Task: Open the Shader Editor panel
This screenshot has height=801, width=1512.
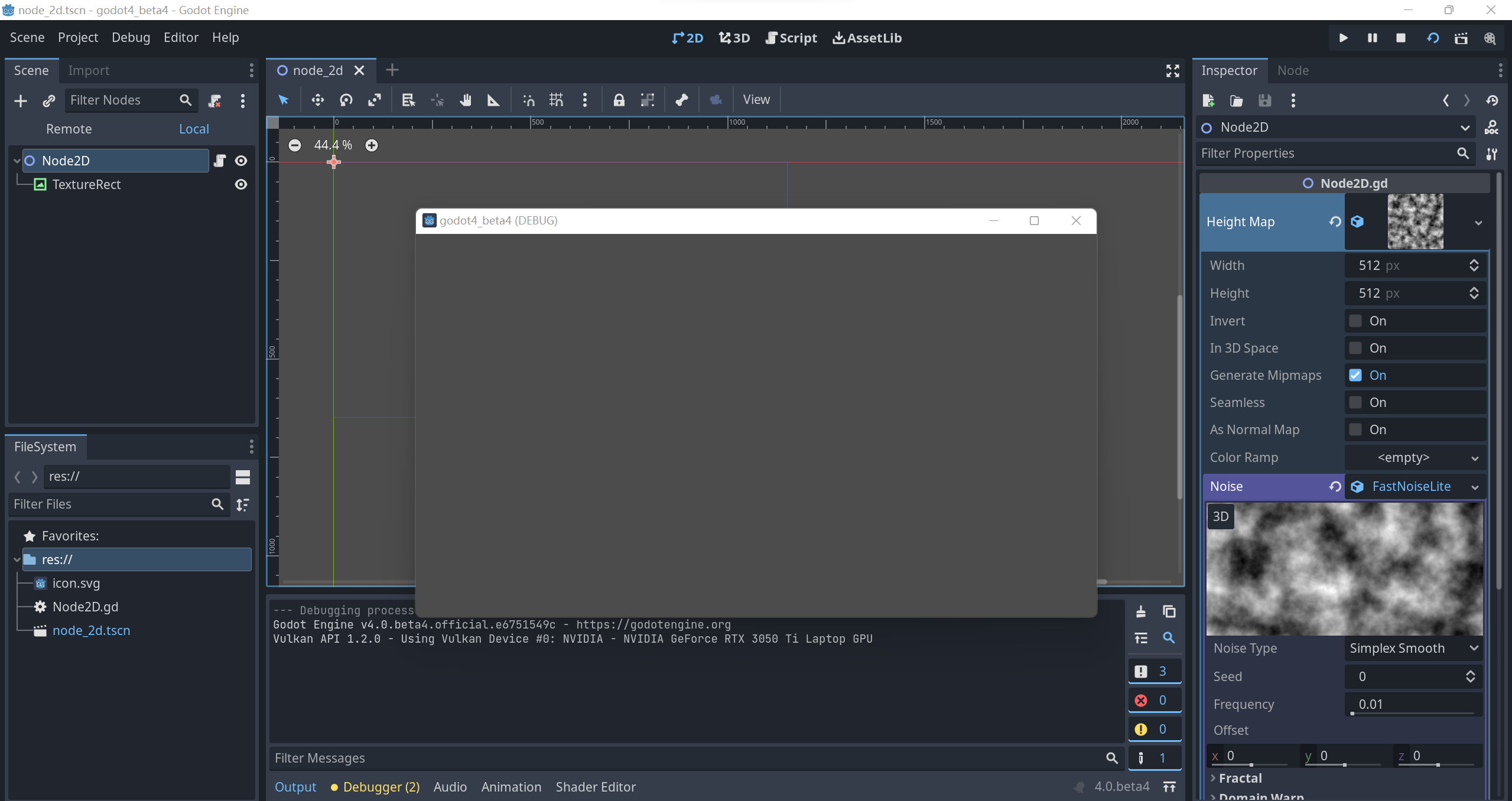Action: point(596,787)
